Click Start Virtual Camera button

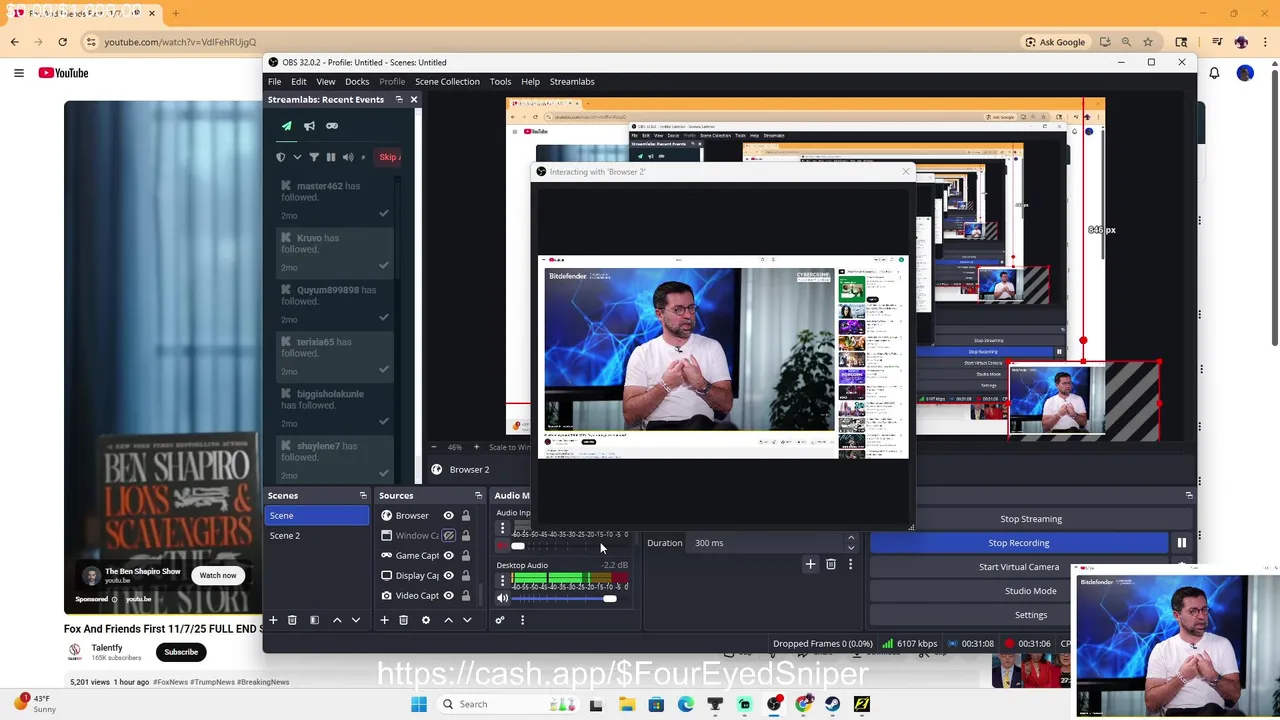pyautogui.click(x=1019, y=567)
